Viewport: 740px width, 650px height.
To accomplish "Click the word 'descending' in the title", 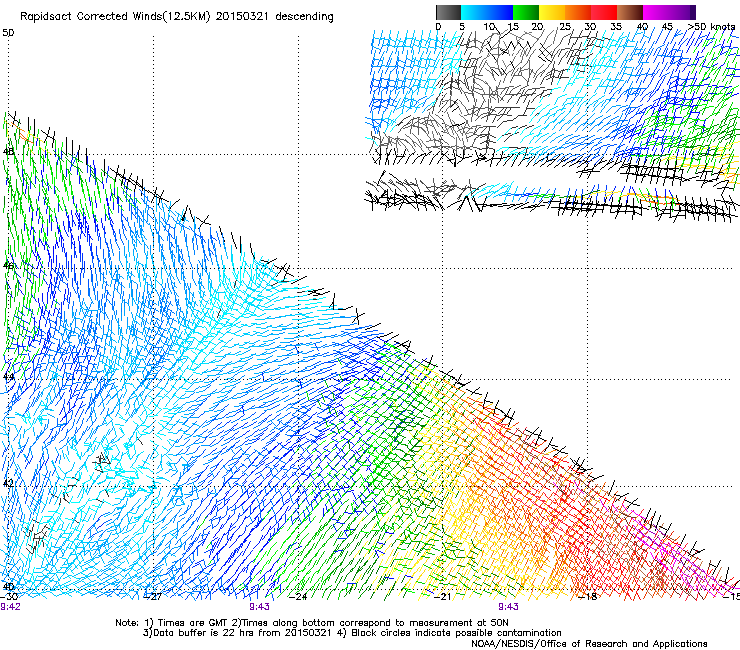I will click(x=304, y=17).
